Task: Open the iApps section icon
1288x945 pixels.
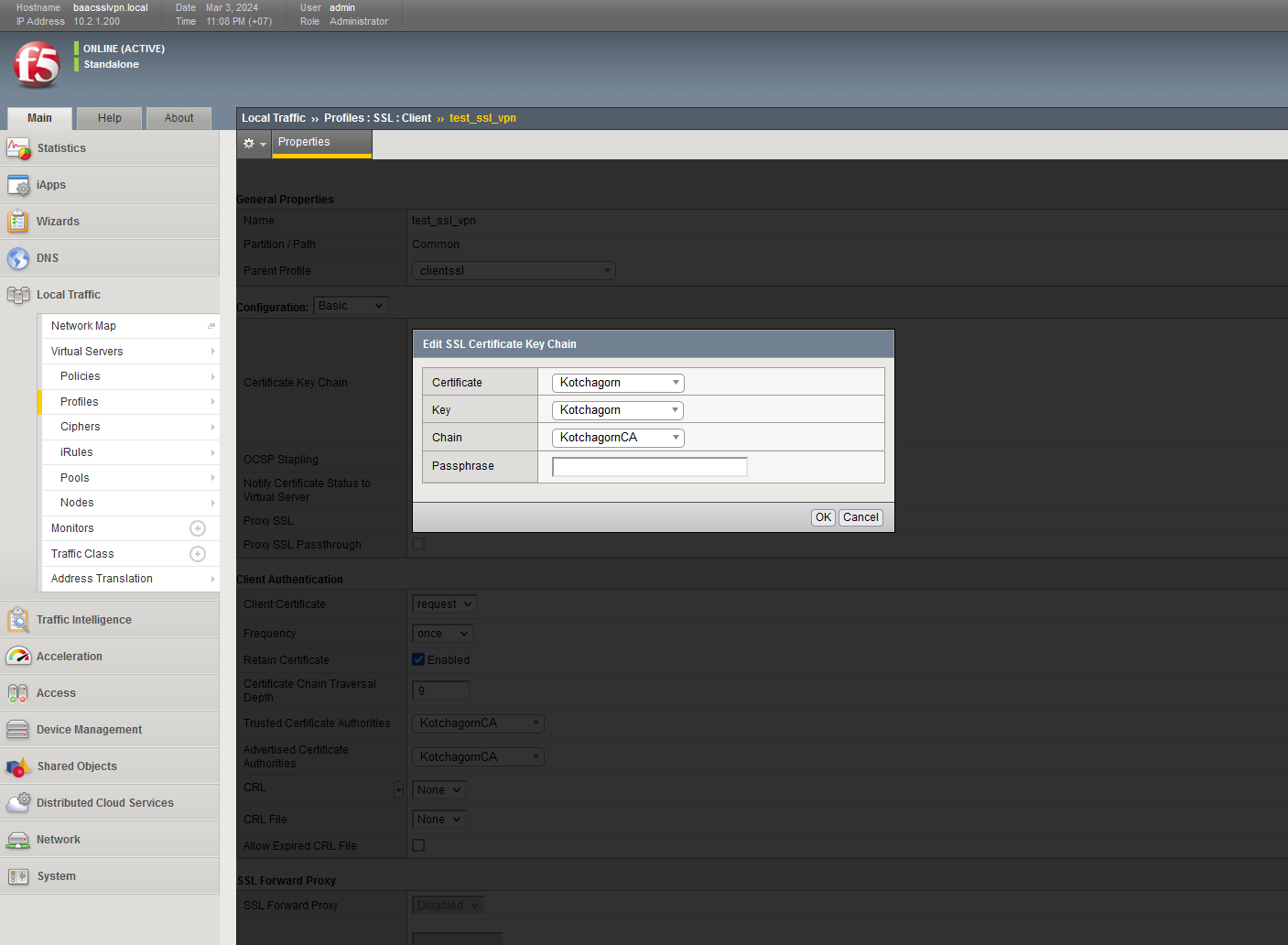Action: [x=18, y=185]
